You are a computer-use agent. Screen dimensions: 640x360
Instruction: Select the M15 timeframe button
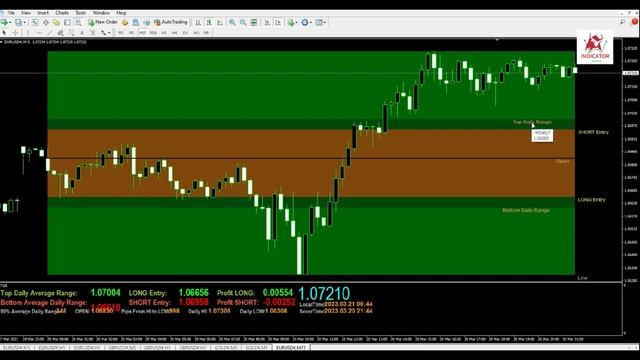(142, 33)
